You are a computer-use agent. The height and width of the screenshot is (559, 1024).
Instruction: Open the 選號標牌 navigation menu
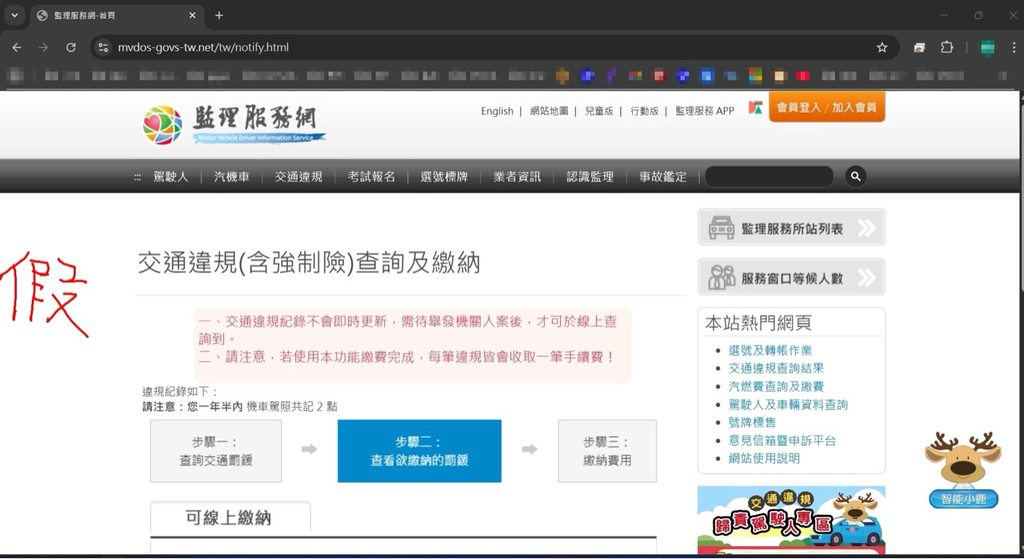point(444,177)
